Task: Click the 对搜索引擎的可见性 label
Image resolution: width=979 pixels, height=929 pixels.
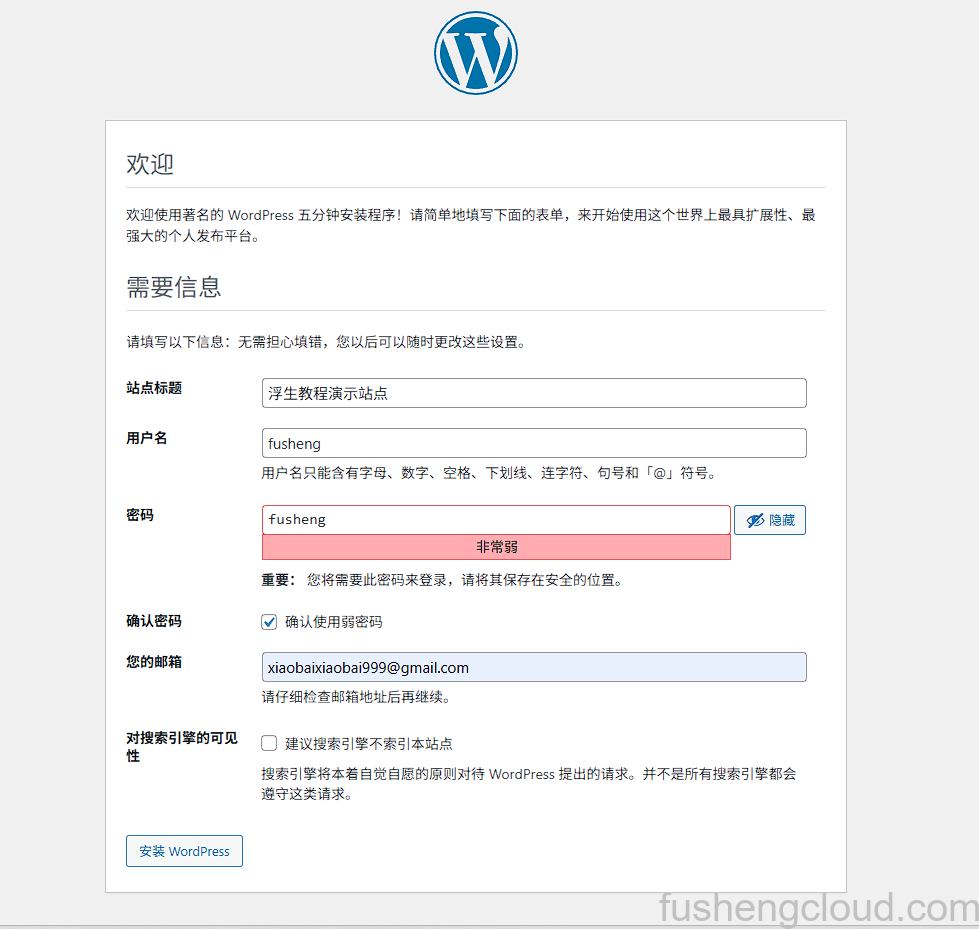Action: [x=182, y=747]
